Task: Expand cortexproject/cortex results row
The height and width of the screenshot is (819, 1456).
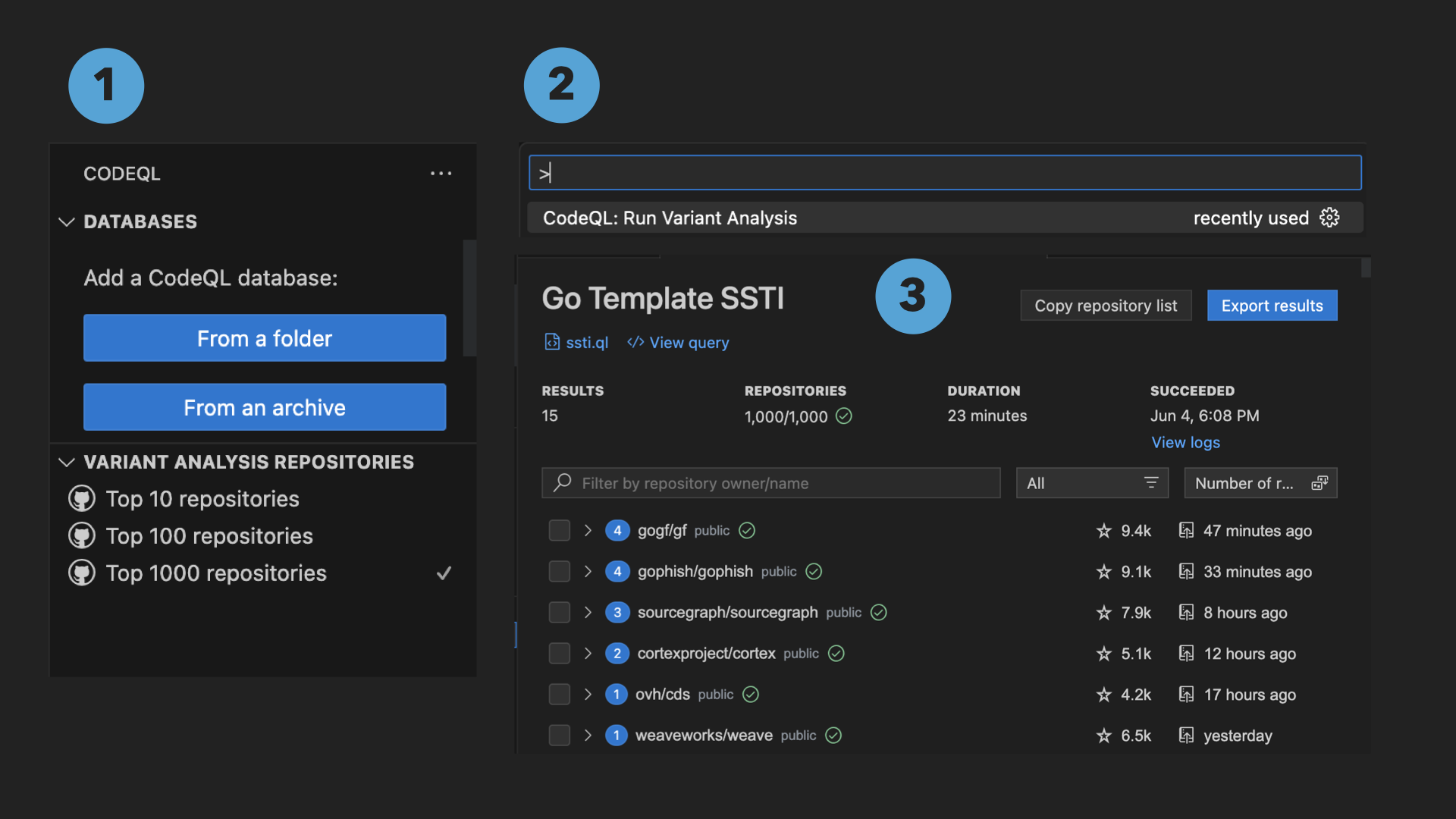Action: click(588, 653)
